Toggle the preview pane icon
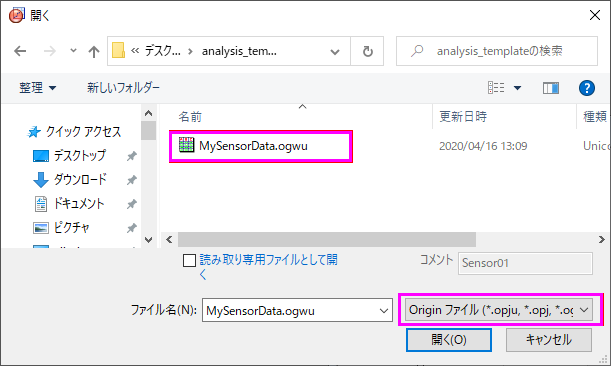611x366 pixels. (551, 88)
